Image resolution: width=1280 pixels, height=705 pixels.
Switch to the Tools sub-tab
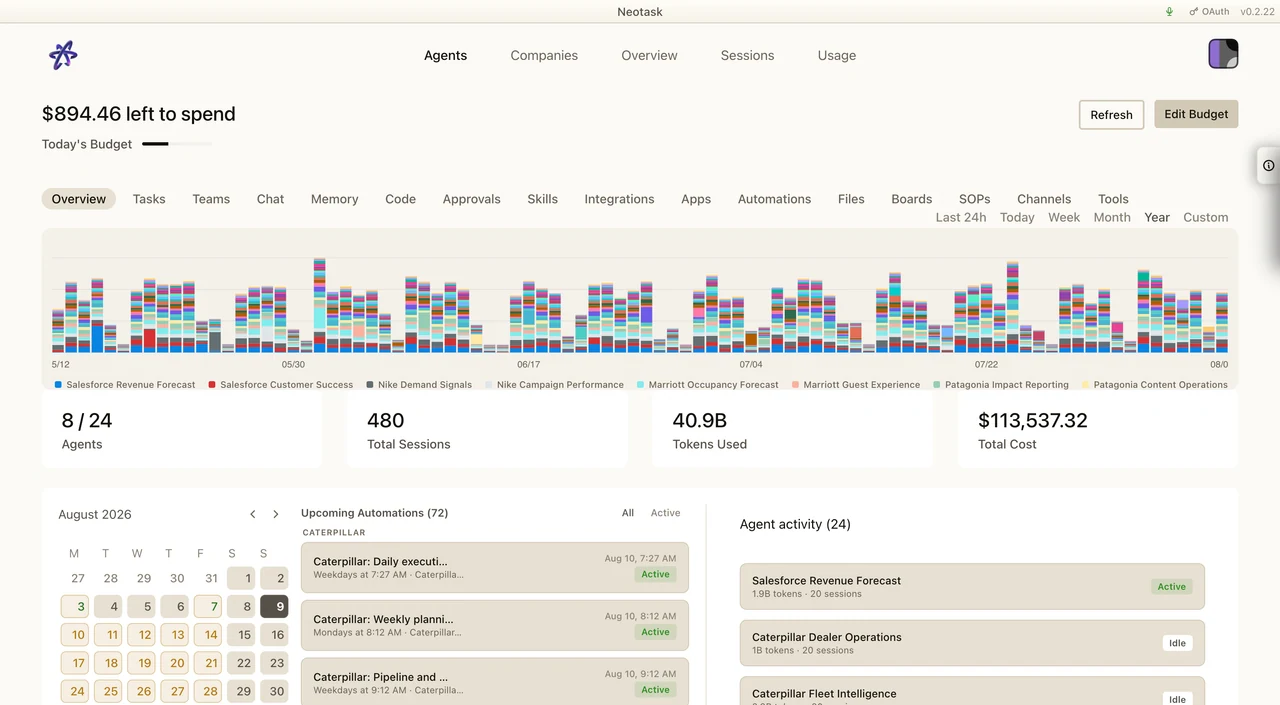tap(1113, 199)
